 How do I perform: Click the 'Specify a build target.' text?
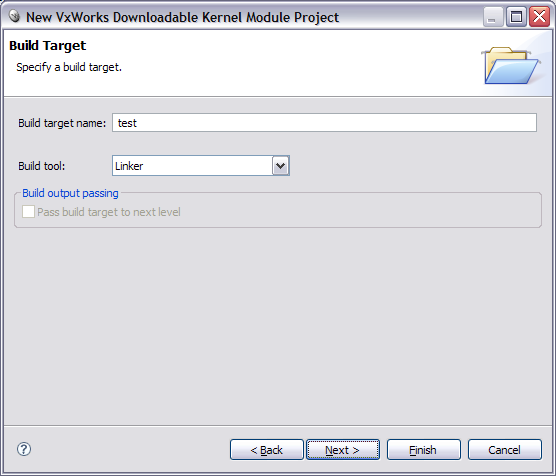[x=69, y=67]
